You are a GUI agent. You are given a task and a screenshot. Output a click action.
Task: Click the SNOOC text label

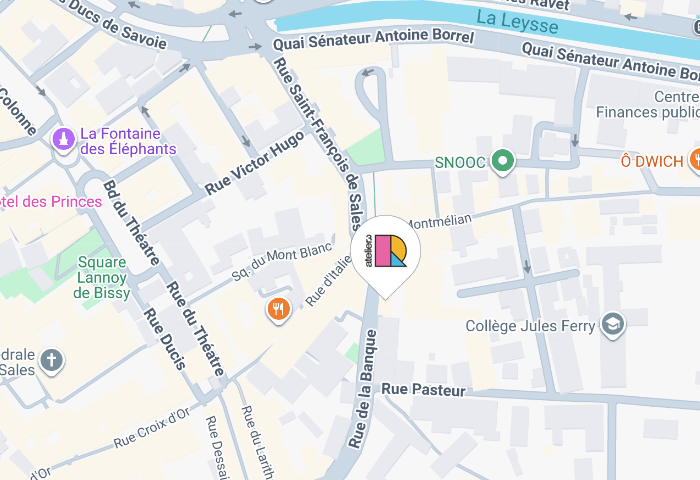point(460,163)
